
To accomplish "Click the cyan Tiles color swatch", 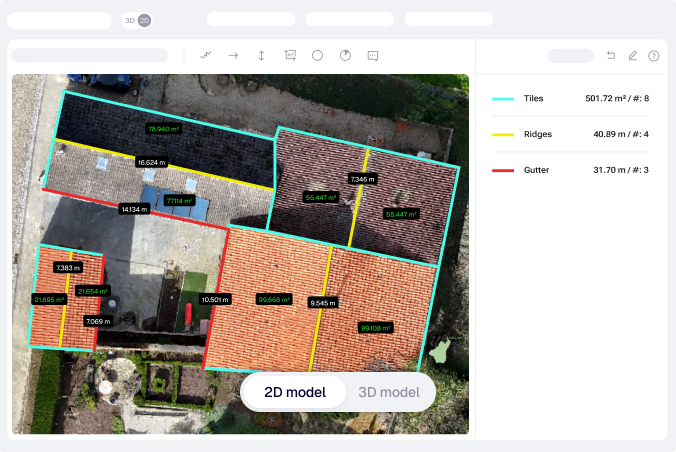I will (503, 99).
